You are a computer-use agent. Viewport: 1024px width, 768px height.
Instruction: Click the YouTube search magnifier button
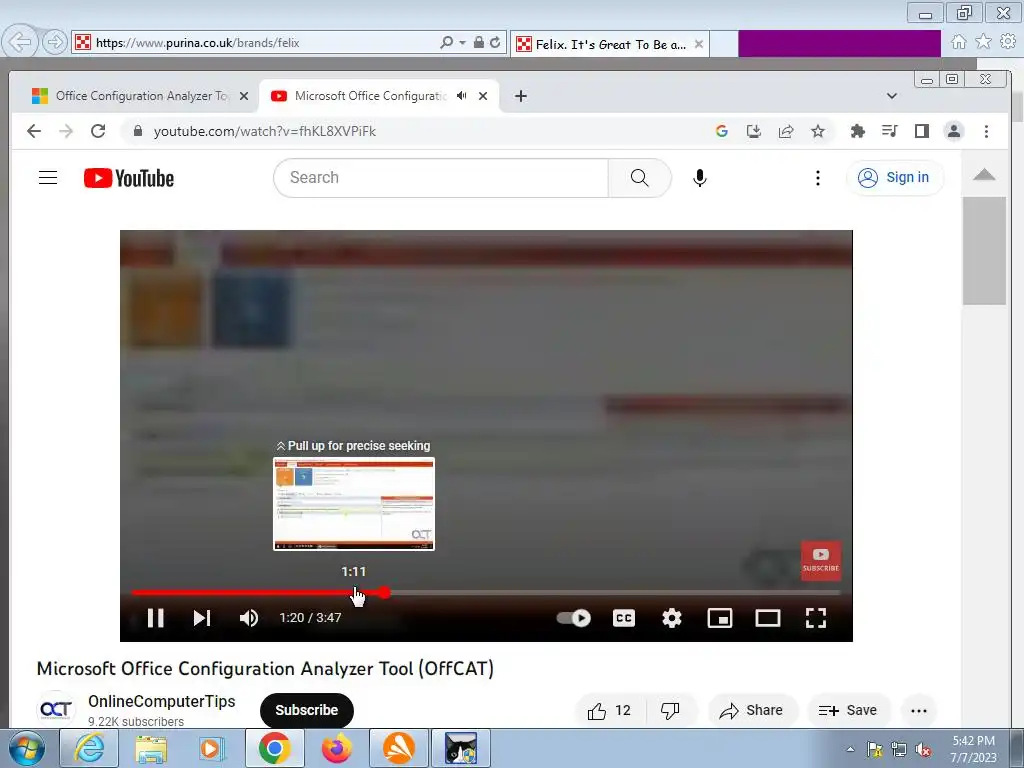(x=639, y=178)
